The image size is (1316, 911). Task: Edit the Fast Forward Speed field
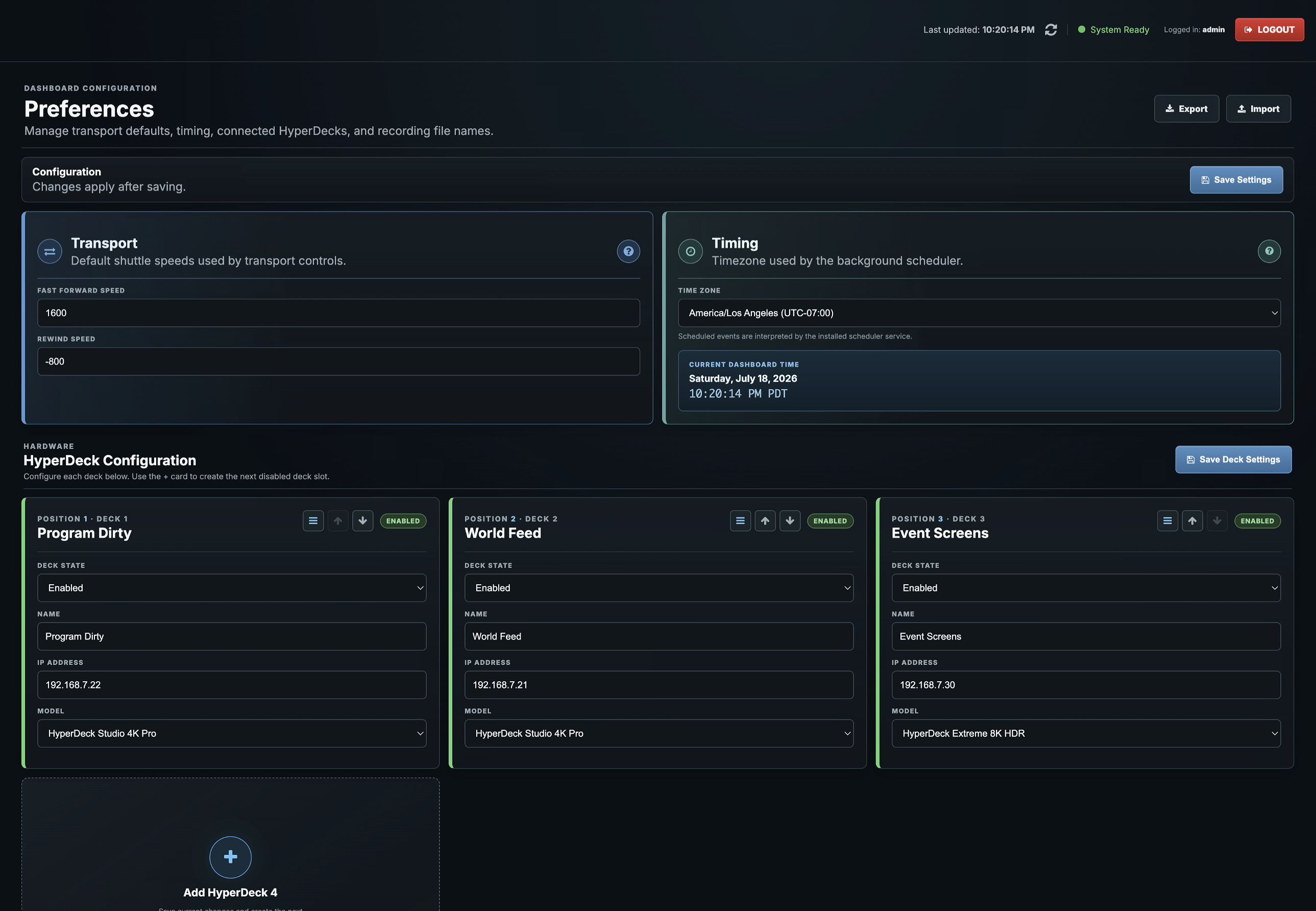click(x=338, y=313)
